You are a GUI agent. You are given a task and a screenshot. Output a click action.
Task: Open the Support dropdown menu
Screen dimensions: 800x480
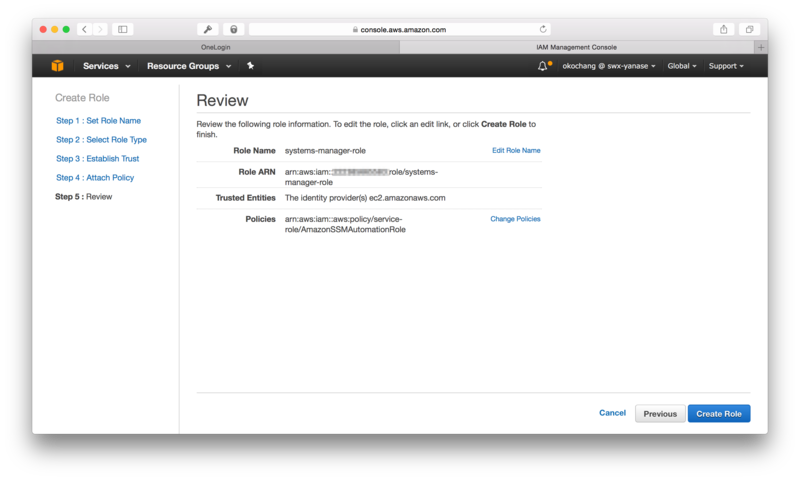pyautogui.click(x=726, y=66)
